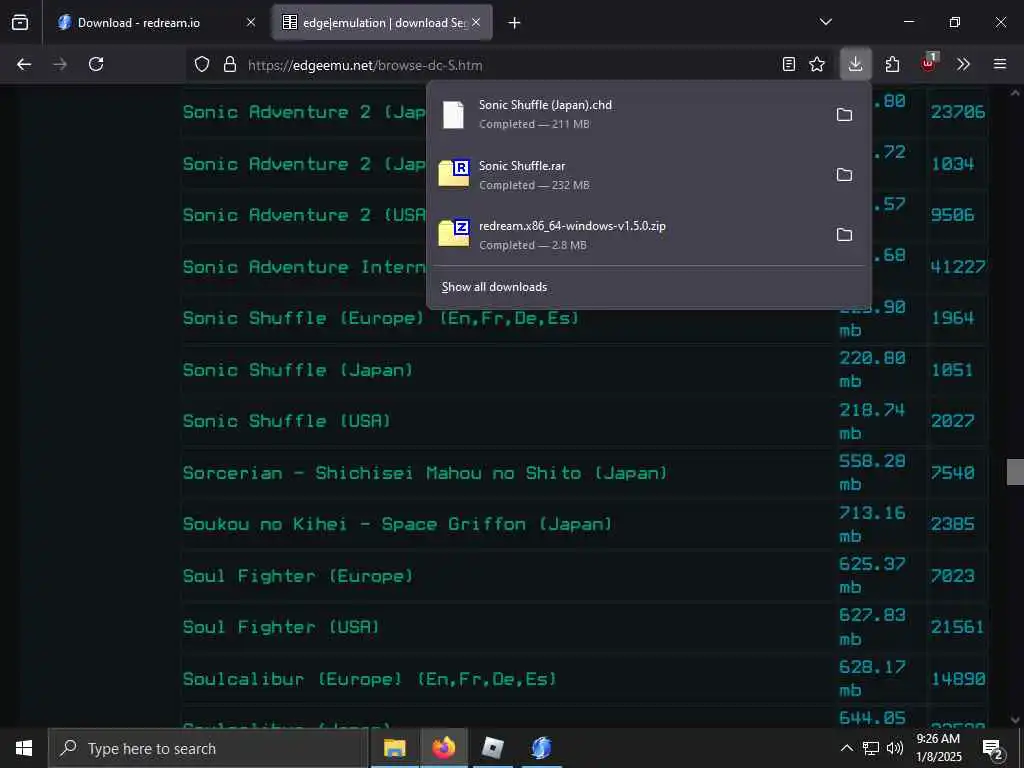This screenshot has width=1024, height=768.
Task: Close the edgeemulation tab
Action: click(x=476, y=22)
